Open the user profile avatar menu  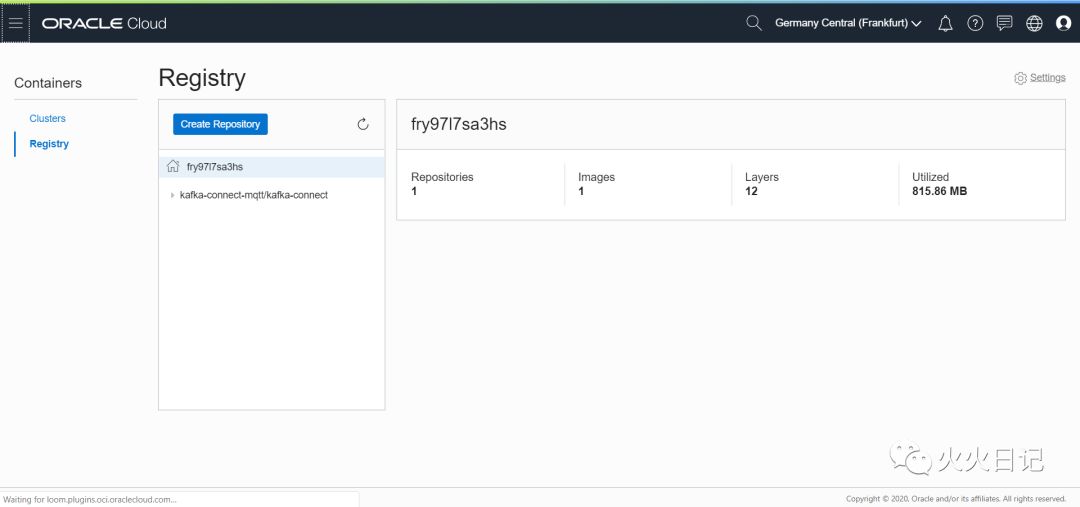tap(1063, 23)
